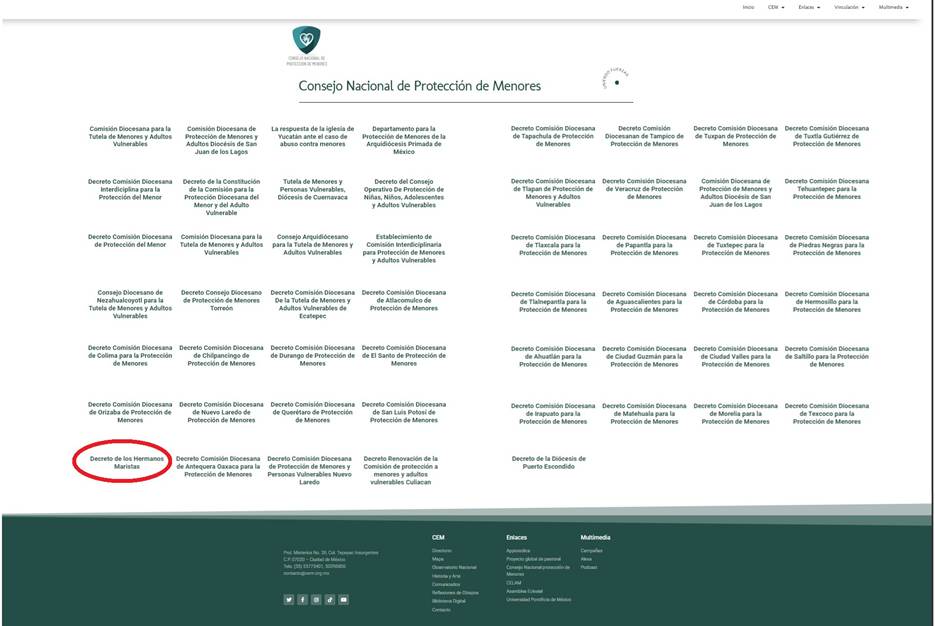Open the Multimedia dropdown in top navigation
The width and height of the screenshot is (935, 626).
coord(893,7)
